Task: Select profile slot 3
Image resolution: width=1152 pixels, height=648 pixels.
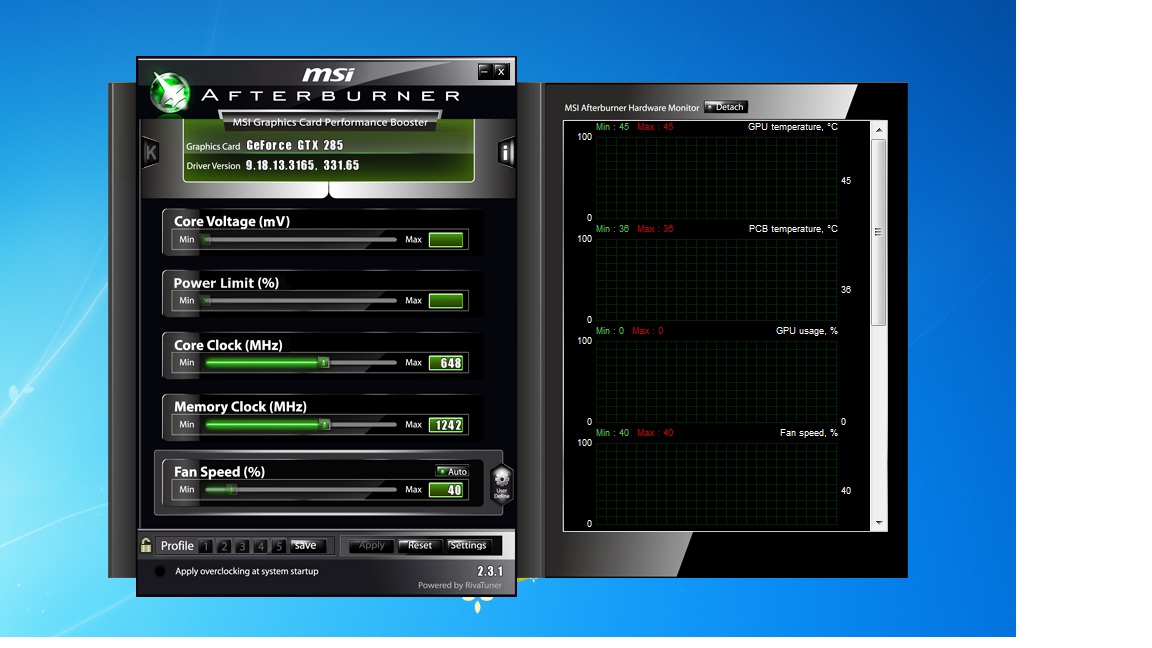Action: tap(242, 546)
